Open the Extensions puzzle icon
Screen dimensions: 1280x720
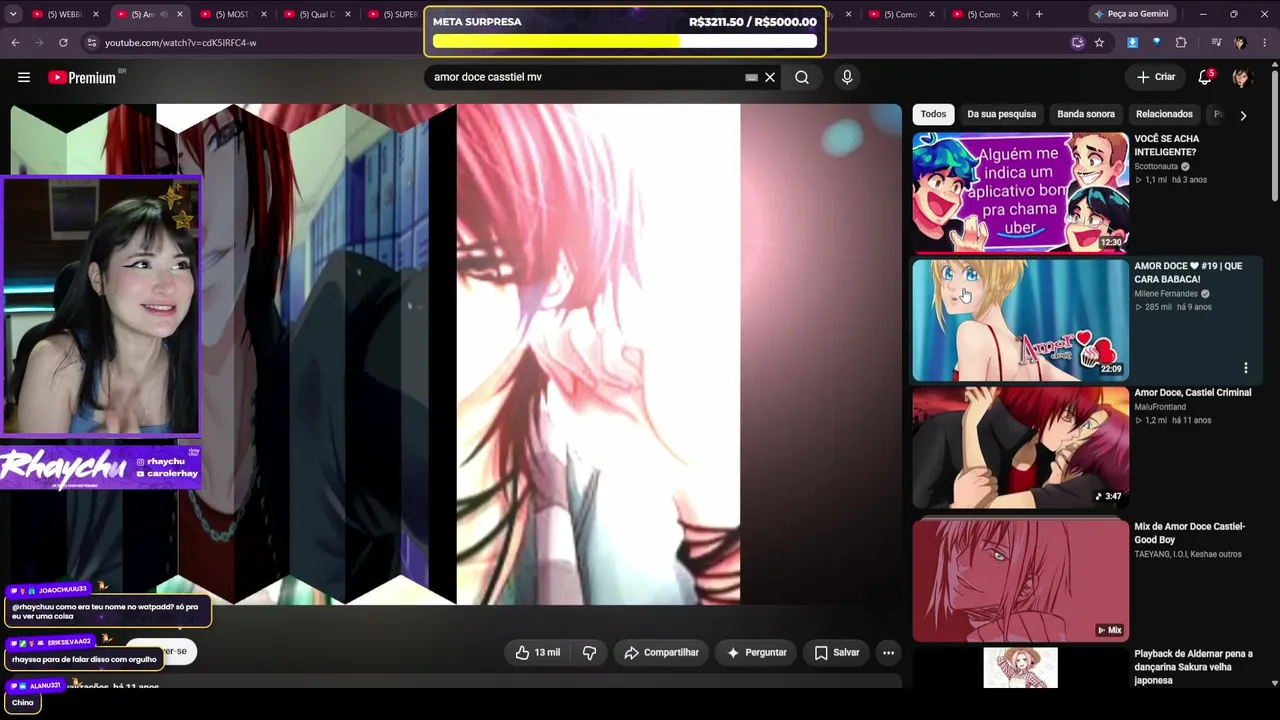click(x=1181, y=43)
